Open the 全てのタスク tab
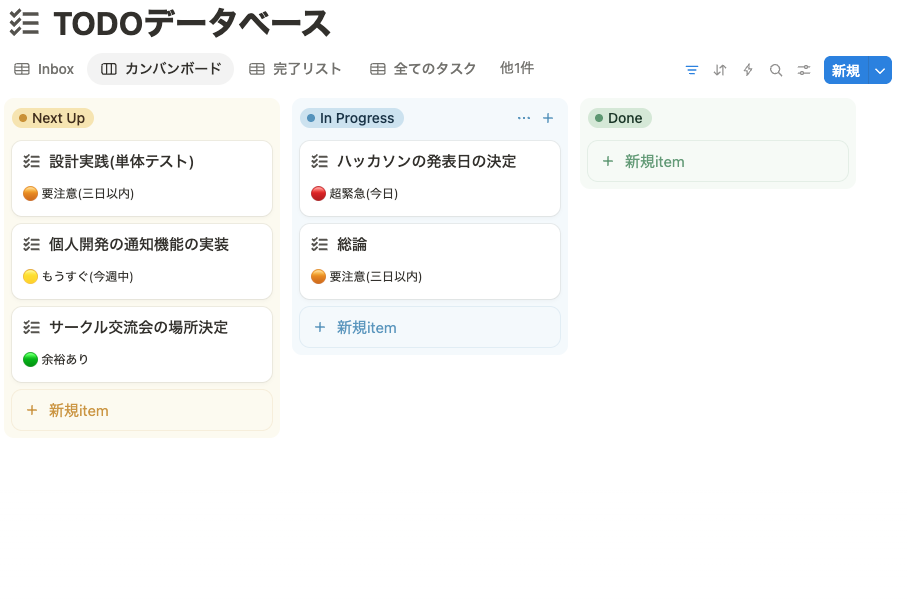This screenshot has height=600, width=907. click(423, 69)
